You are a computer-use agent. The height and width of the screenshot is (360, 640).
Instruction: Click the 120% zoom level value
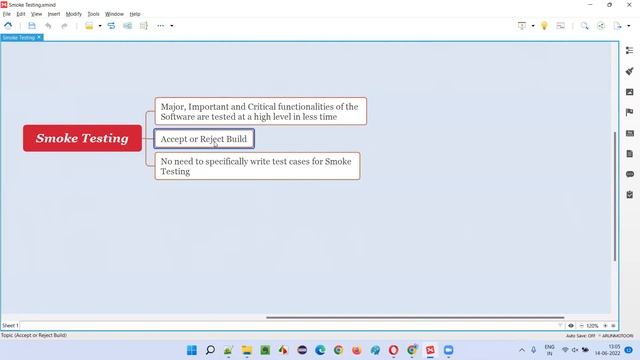(x=592, y=326)
